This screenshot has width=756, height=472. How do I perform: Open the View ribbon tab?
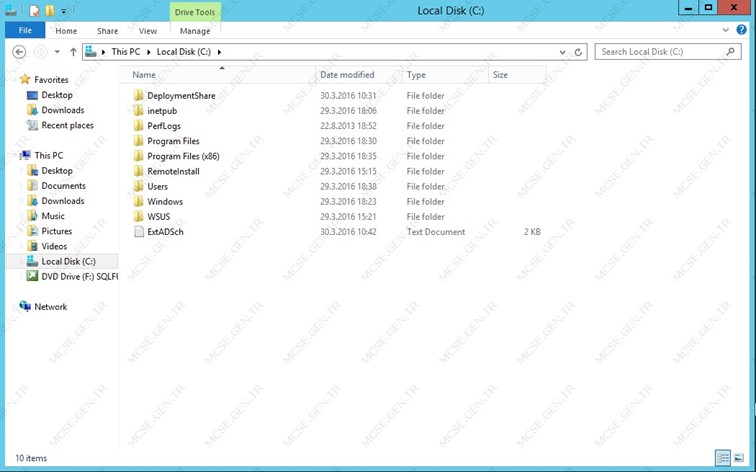pos(148,31)
